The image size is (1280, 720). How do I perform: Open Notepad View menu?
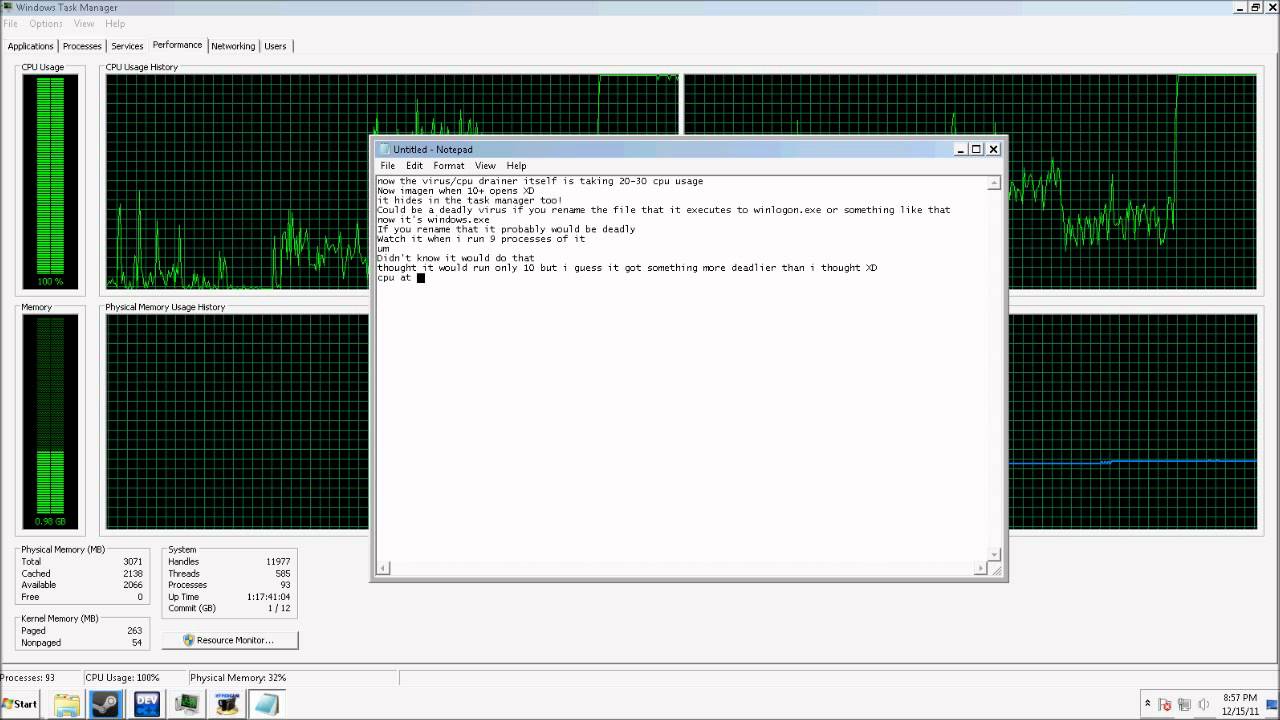pyautogui.click(x=485, y=166)
